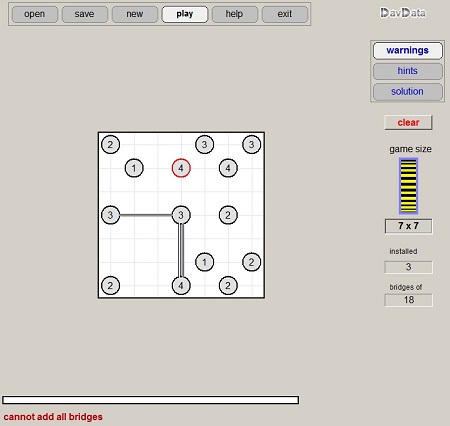Open the help menu item
The height and width of the screenshot is (426, 450).
pos(234,14)
